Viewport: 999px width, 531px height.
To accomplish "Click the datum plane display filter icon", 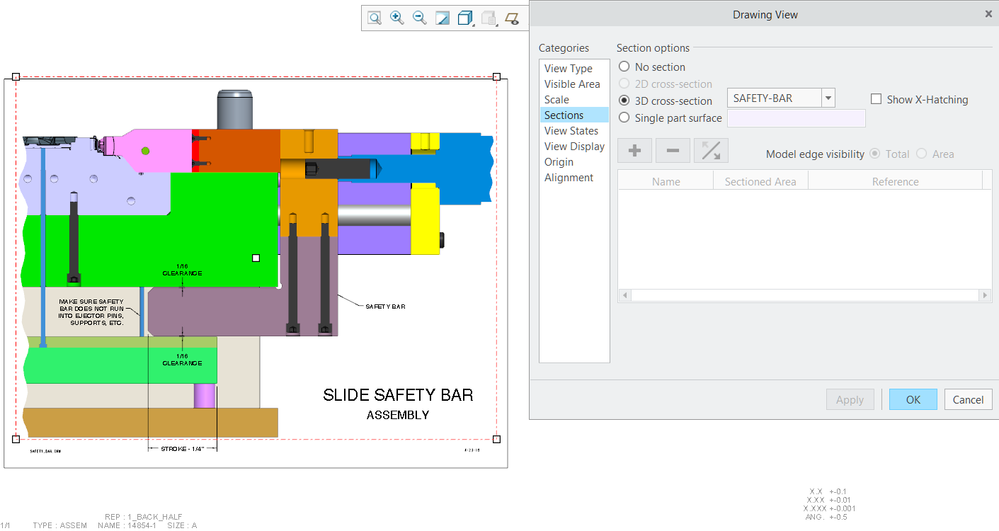I will (512, 18).
